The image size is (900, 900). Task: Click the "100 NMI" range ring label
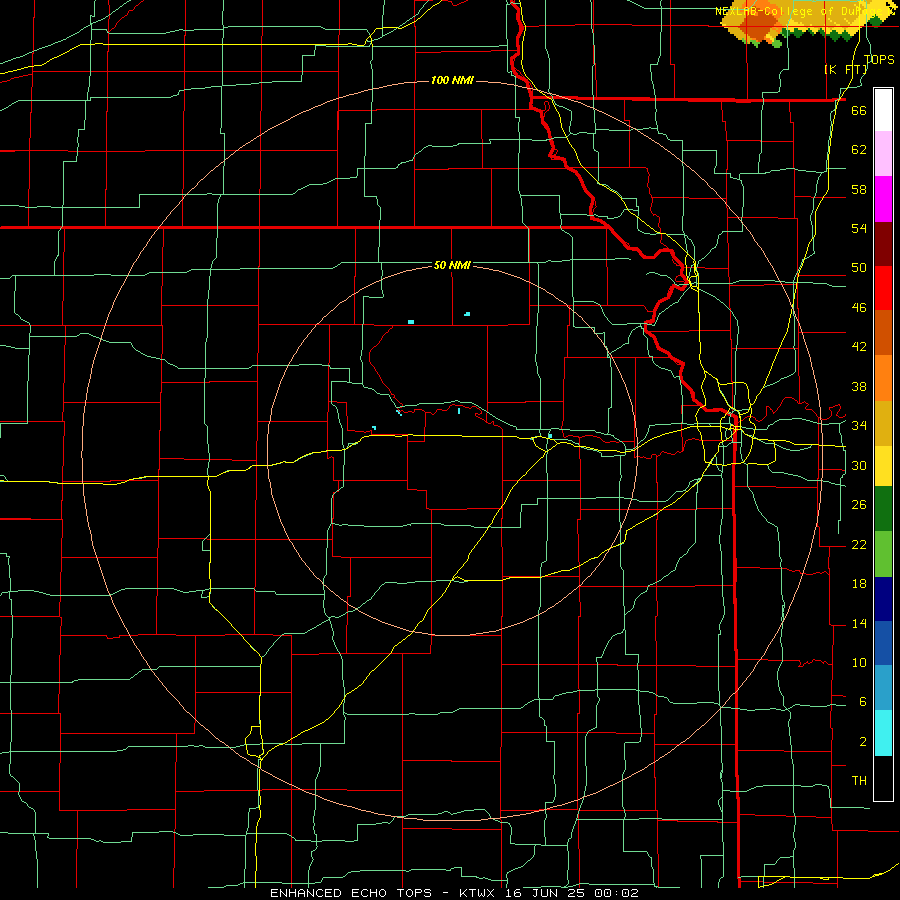(x=452, y=80)
